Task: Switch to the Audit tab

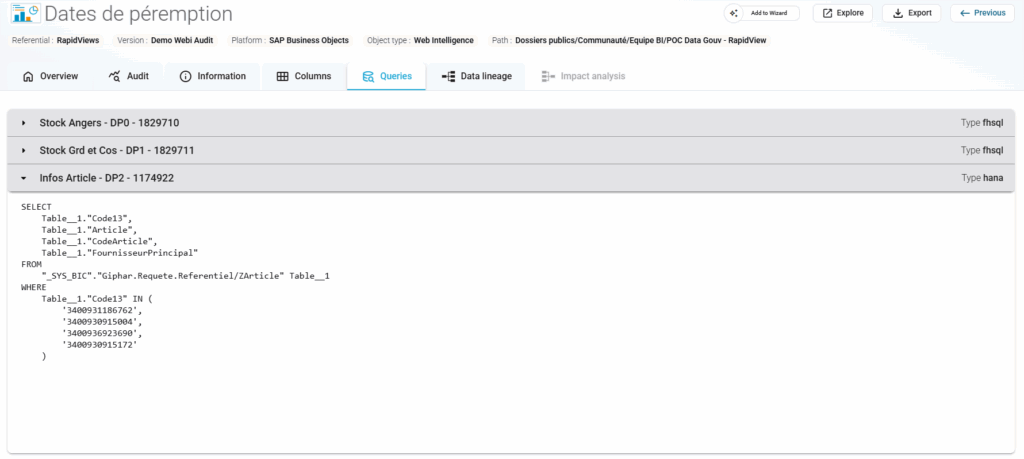Action: (129, 76)
